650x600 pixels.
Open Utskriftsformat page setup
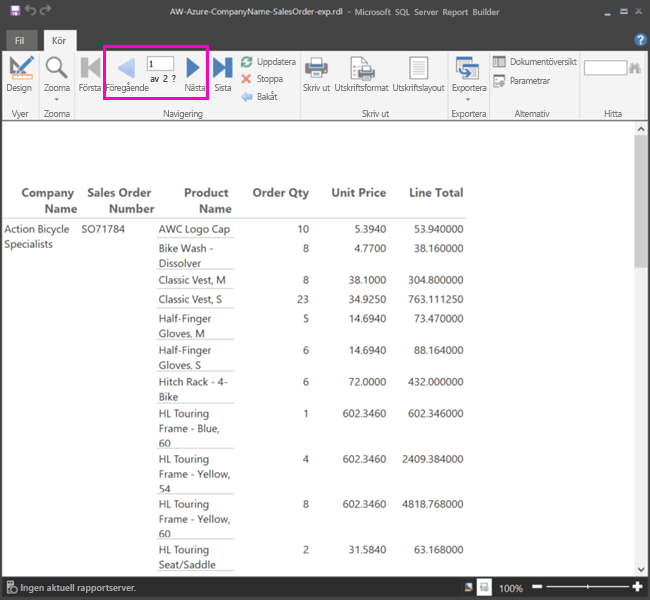click(361, 74)
